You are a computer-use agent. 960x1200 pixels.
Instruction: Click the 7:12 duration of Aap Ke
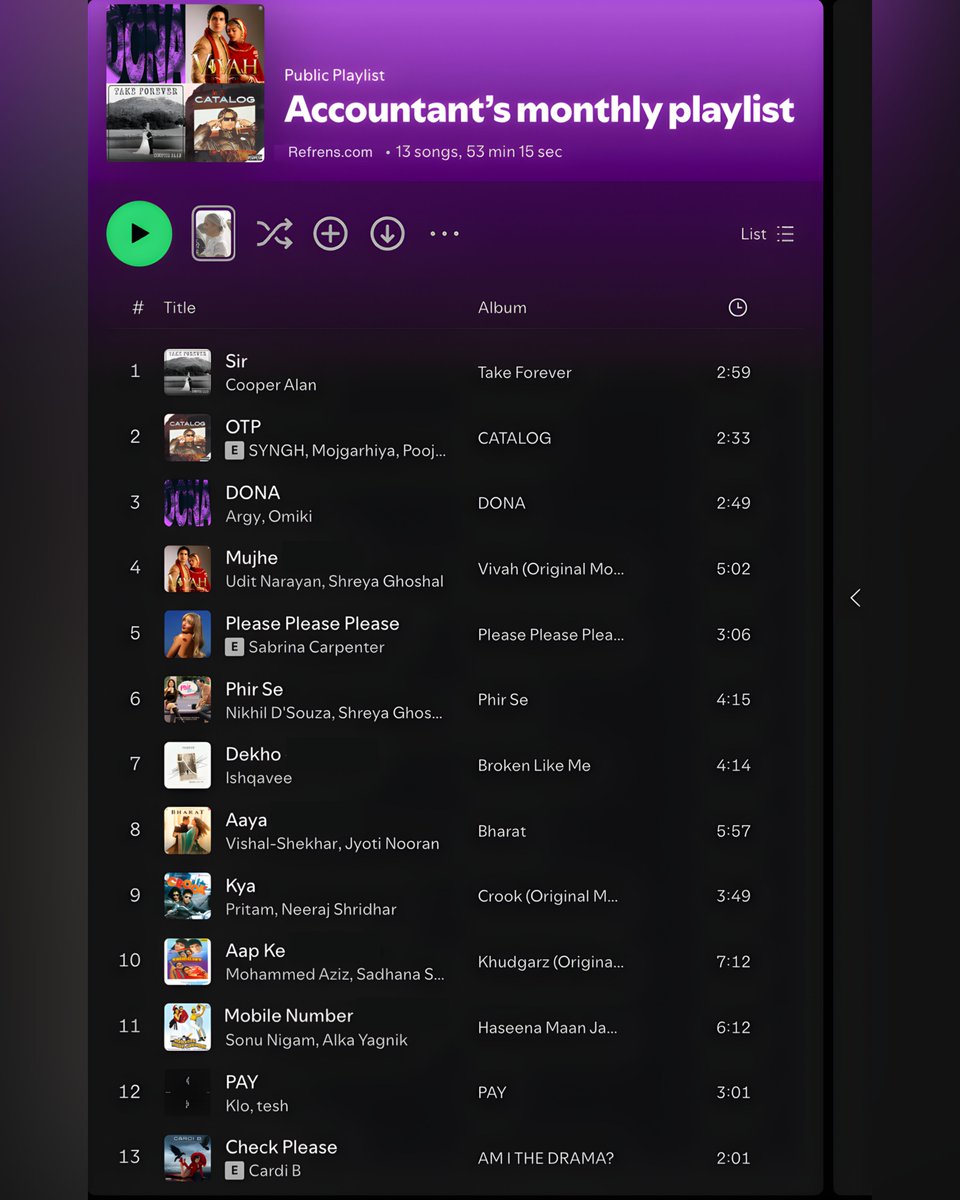[733, 962]
